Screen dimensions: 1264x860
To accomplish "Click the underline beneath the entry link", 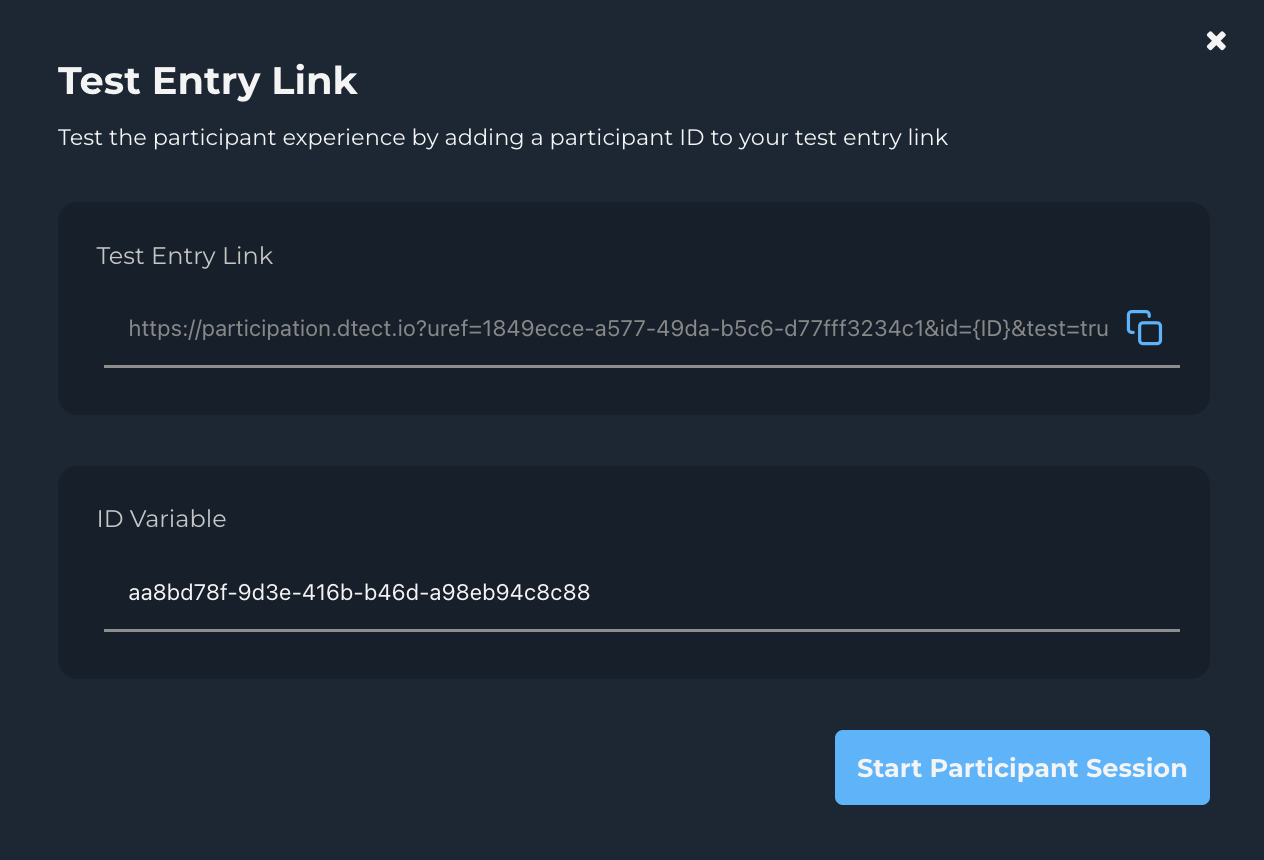I will click(x=640, y=369).
